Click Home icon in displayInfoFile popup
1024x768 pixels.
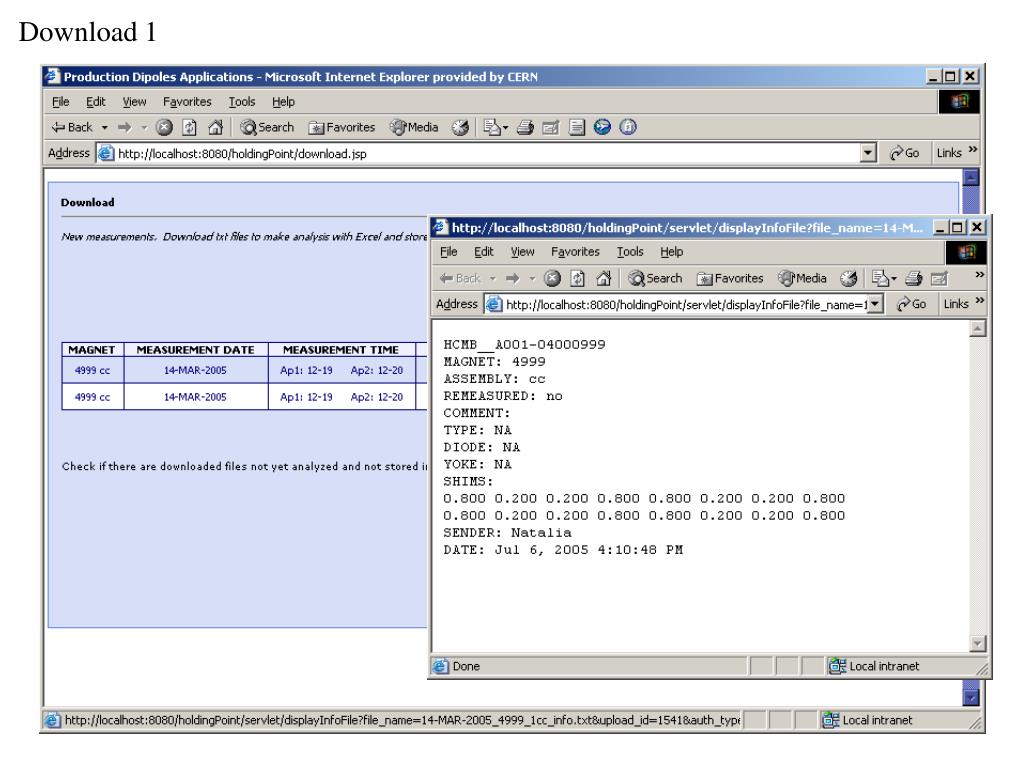point(603,278)
